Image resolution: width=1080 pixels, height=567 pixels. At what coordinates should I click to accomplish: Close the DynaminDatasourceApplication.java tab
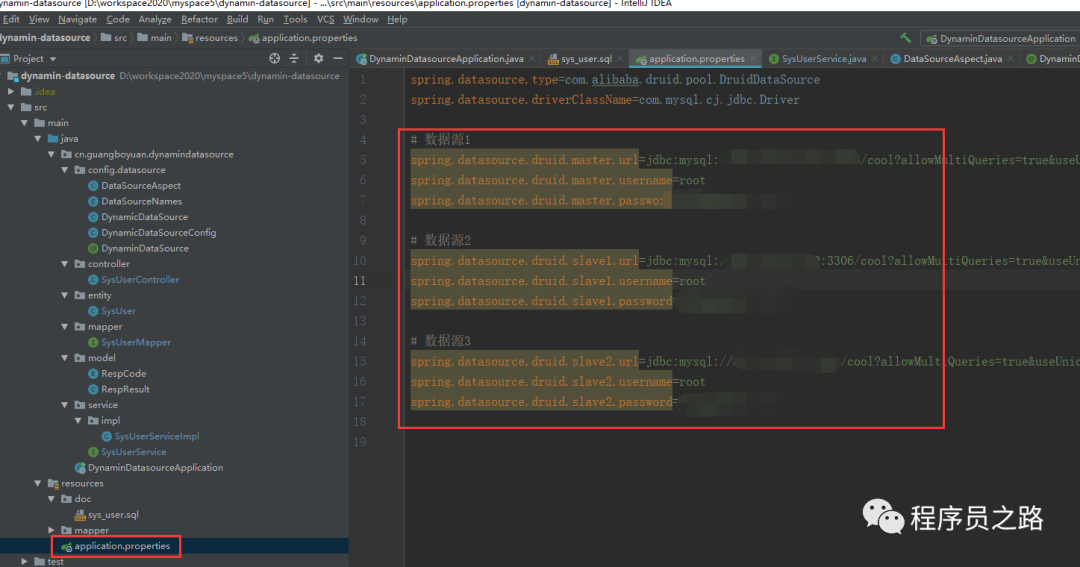(532, 59)
